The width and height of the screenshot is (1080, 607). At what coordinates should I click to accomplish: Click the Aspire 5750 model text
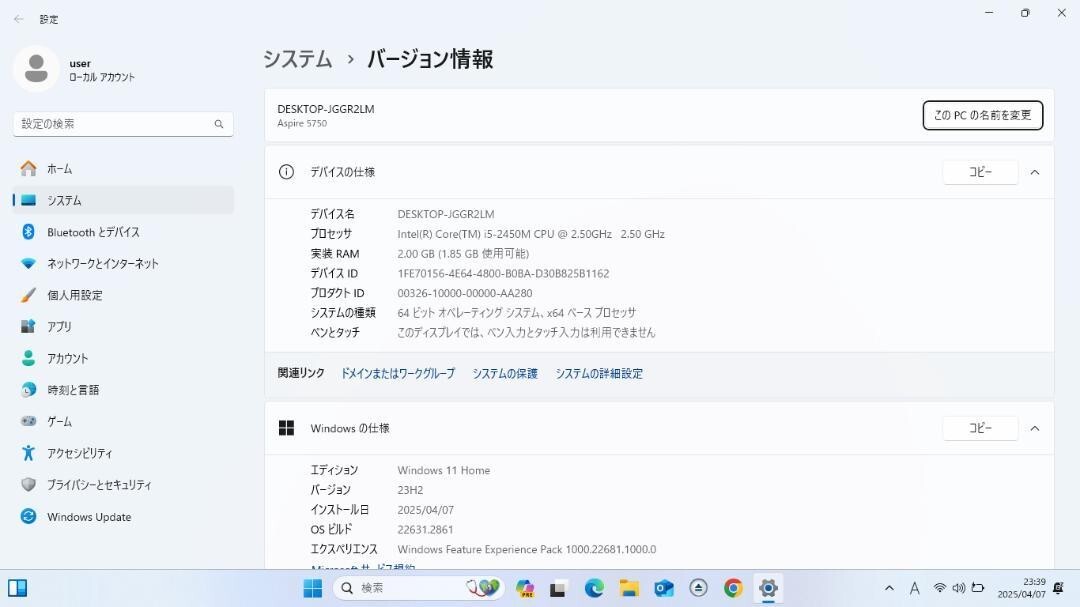point(302,123)
